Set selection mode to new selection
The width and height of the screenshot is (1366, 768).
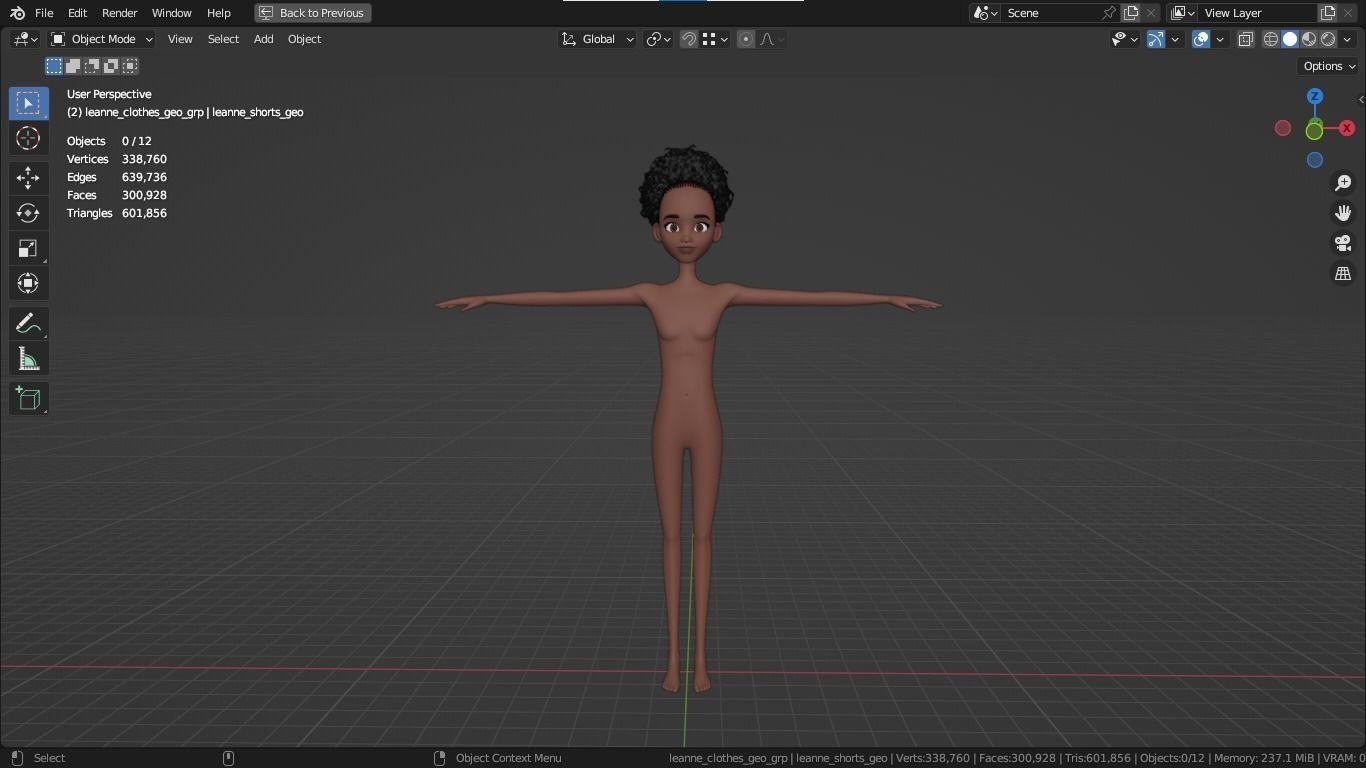coord(54,66)
